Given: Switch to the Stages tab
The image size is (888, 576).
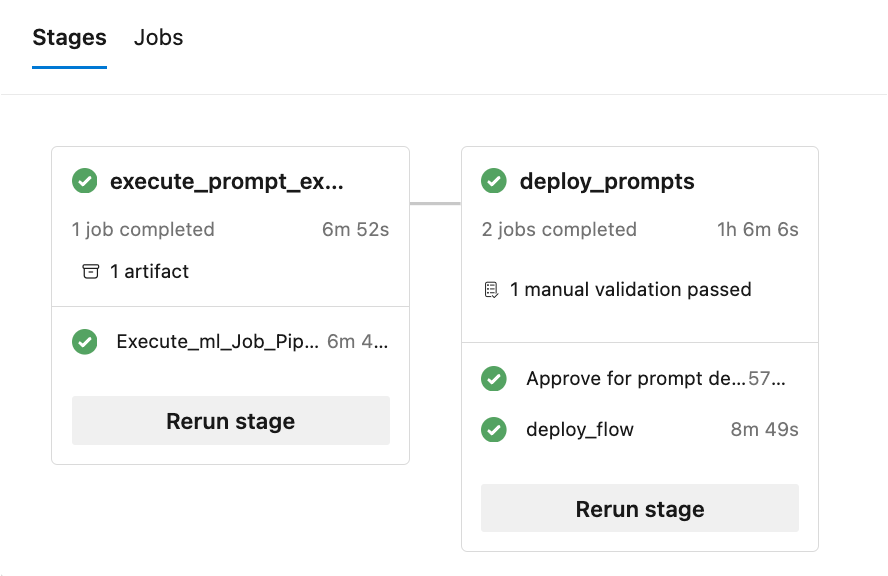Looking at the screenshot, I should pos(69,38).
